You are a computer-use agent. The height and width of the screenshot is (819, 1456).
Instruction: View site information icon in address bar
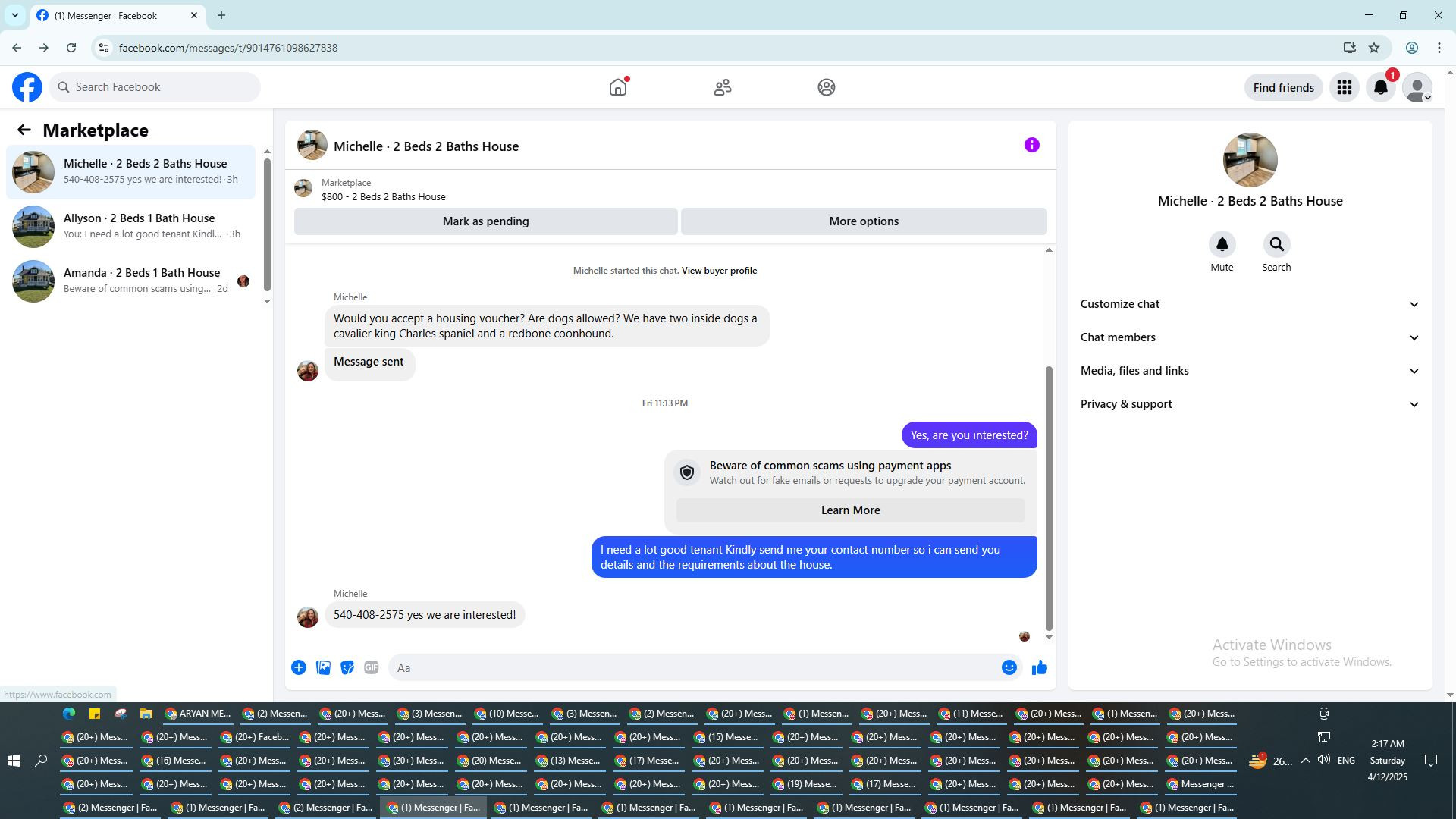(x=104, y=48)
